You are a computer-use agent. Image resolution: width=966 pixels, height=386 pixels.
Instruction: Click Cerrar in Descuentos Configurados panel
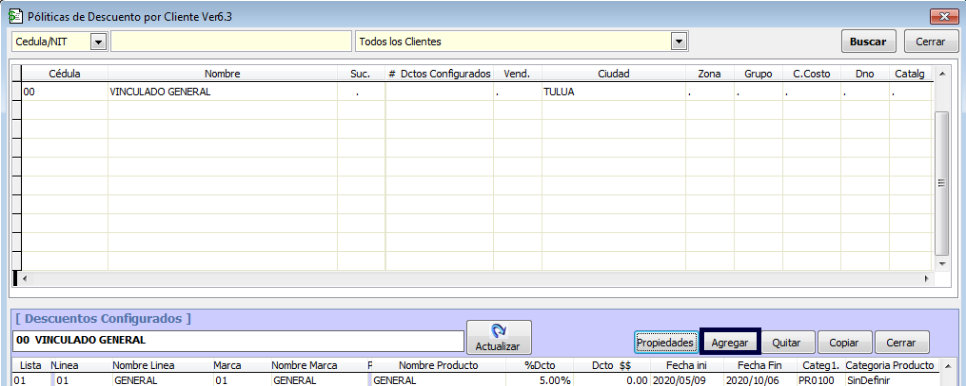(x=903, y=342)
